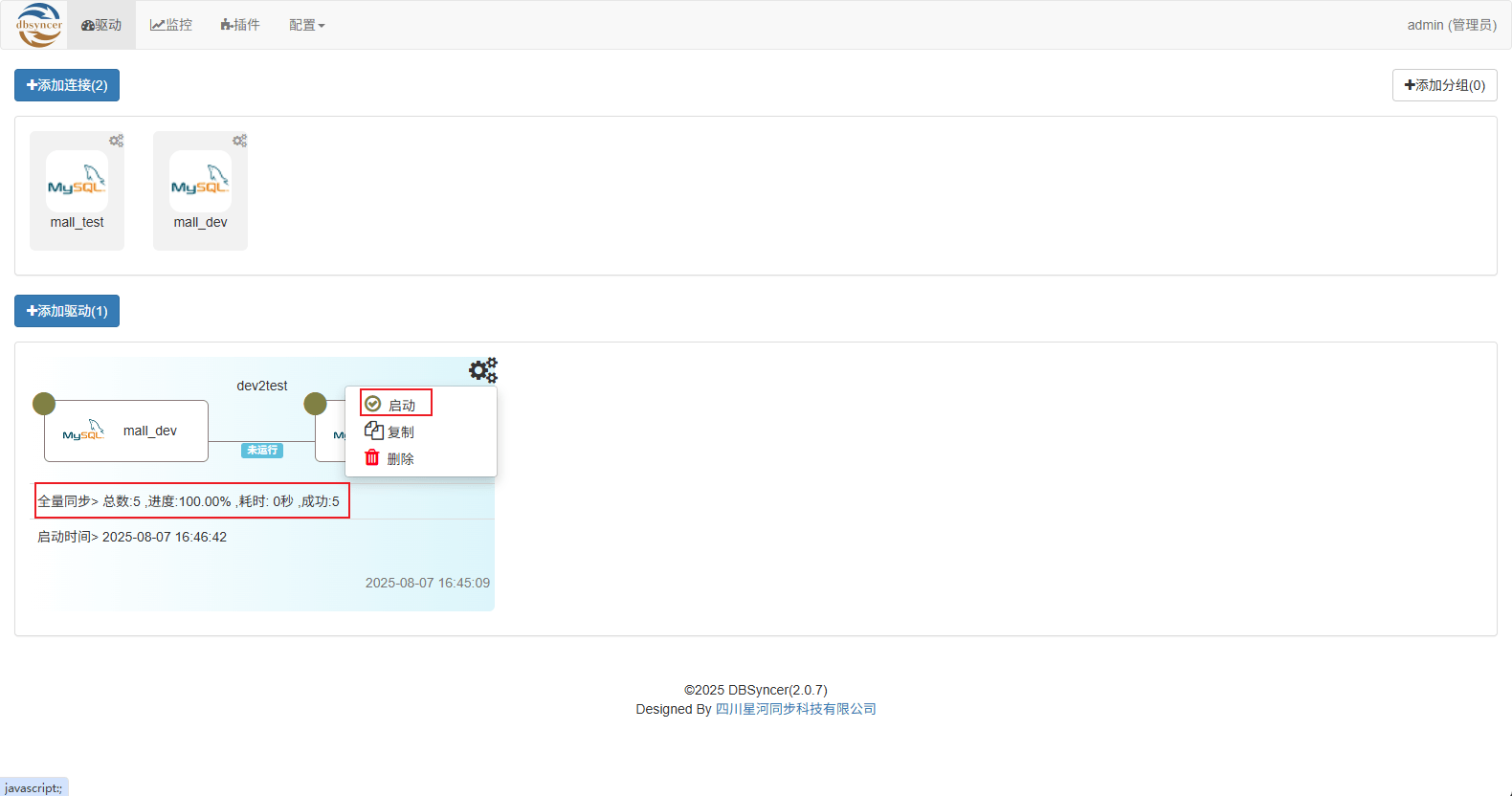Click the trash icon beside 删除

(x=372, y=458)
